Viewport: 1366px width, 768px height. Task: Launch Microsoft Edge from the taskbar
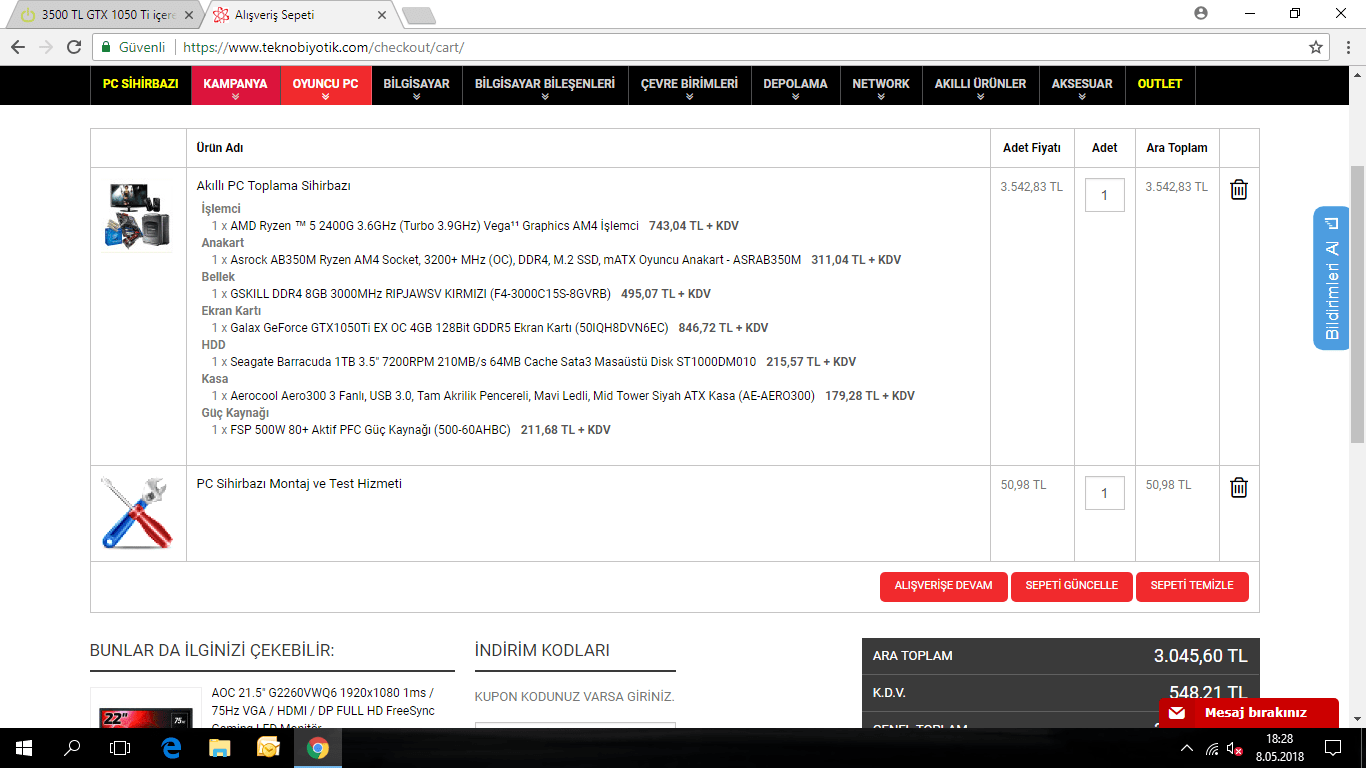(171, 748)
